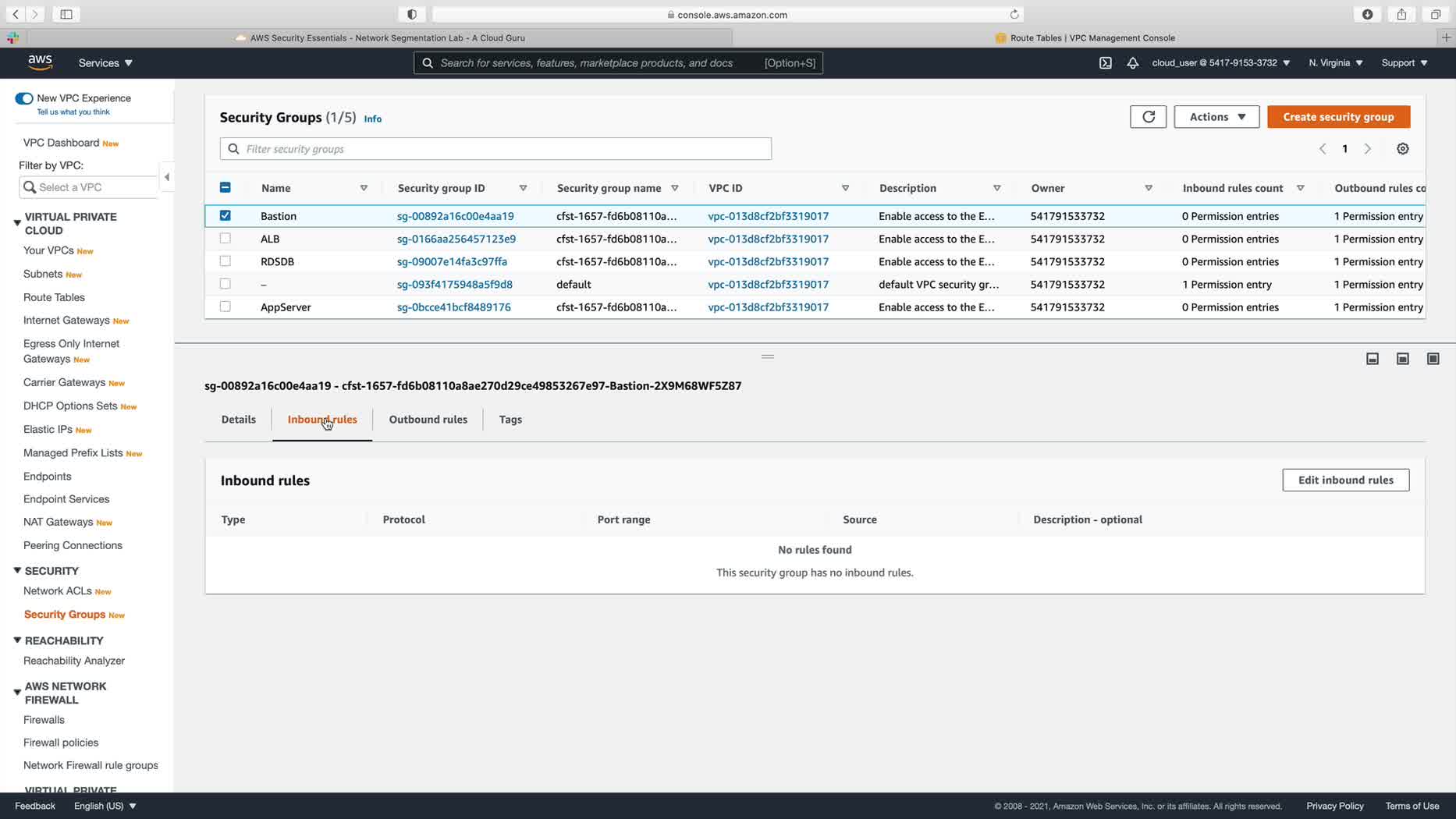Collapse the VPC navigation sidebar
1456x819 pixels.
(166, 177)
